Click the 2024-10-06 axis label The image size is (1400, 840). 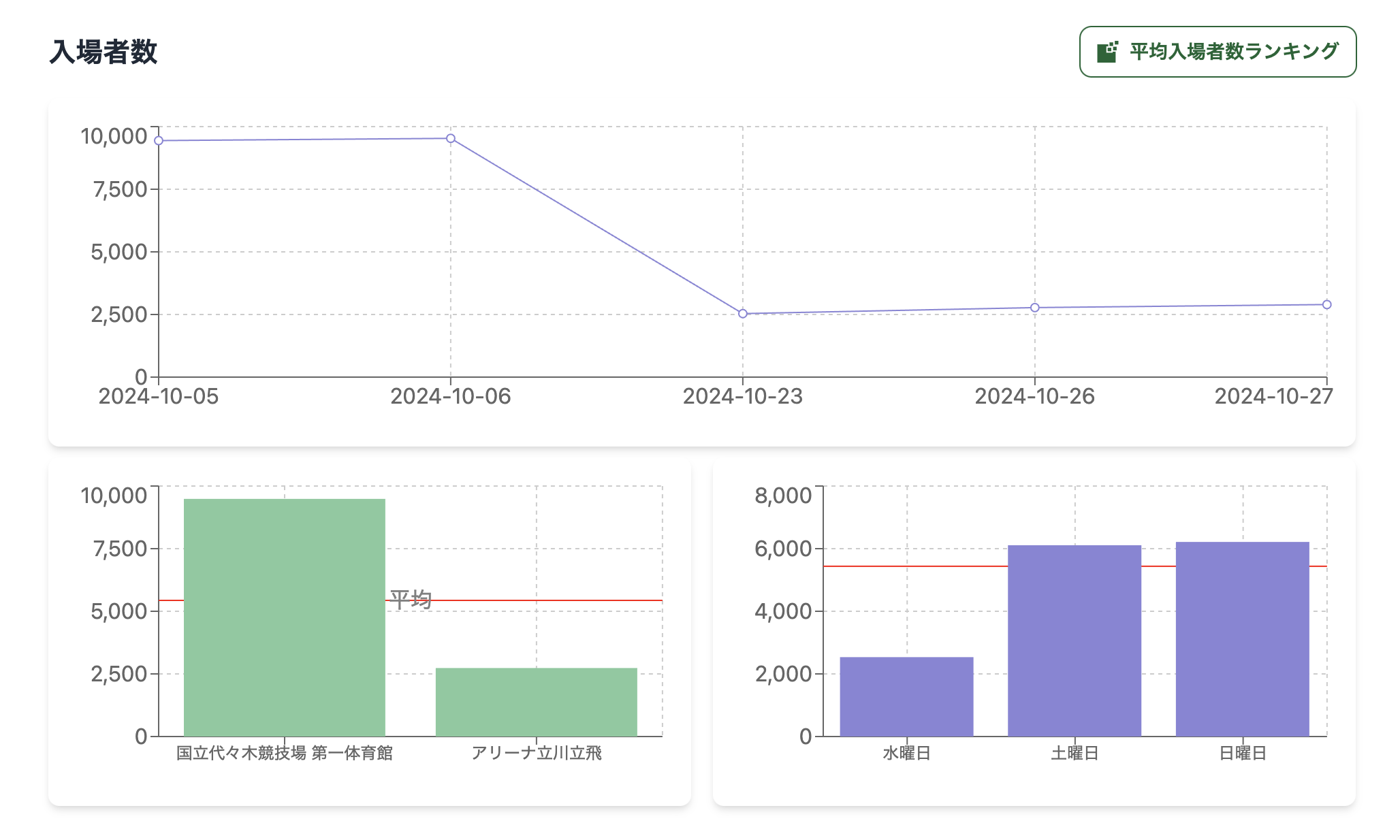451,396
